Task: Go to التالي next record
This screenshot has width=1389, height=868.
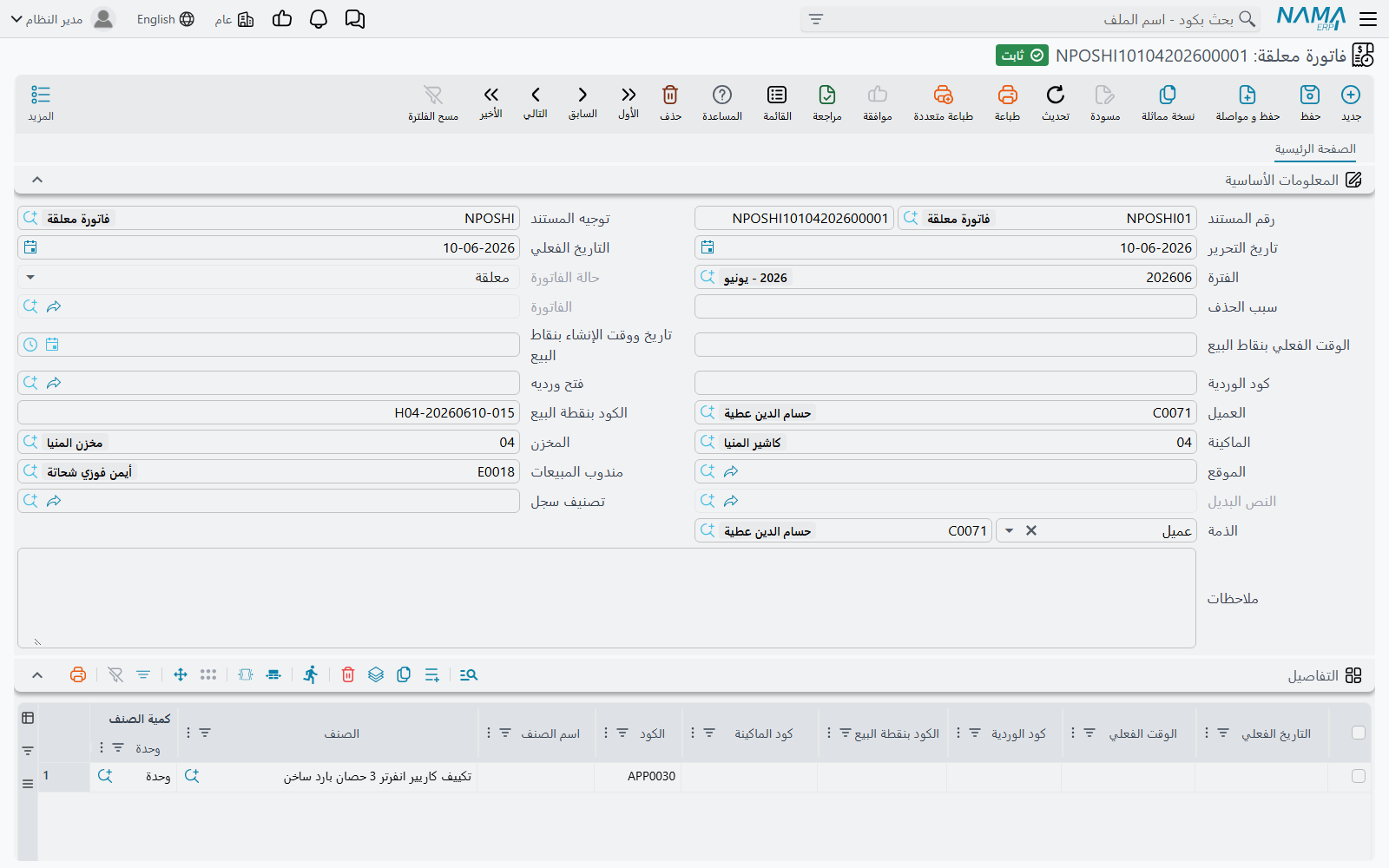Action: pos(536,102)
